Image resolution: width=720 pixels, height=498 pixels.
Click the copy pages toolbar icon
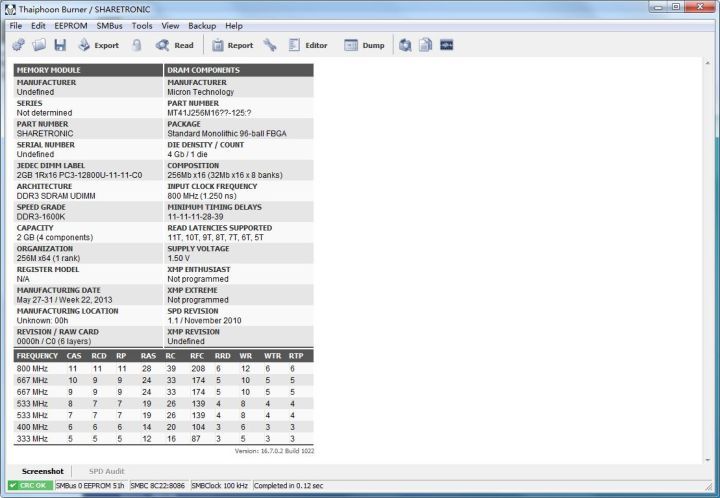(x=426, y=45)
